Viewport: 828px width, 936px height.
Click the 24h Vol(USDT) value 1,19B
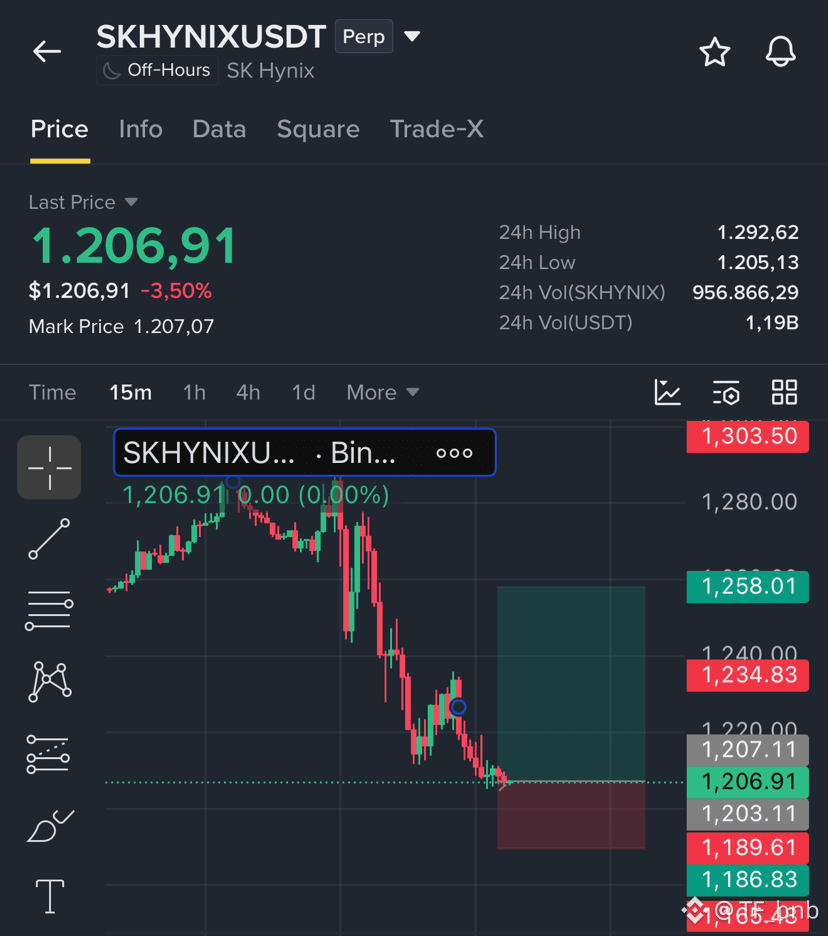(x=772, y=322)
